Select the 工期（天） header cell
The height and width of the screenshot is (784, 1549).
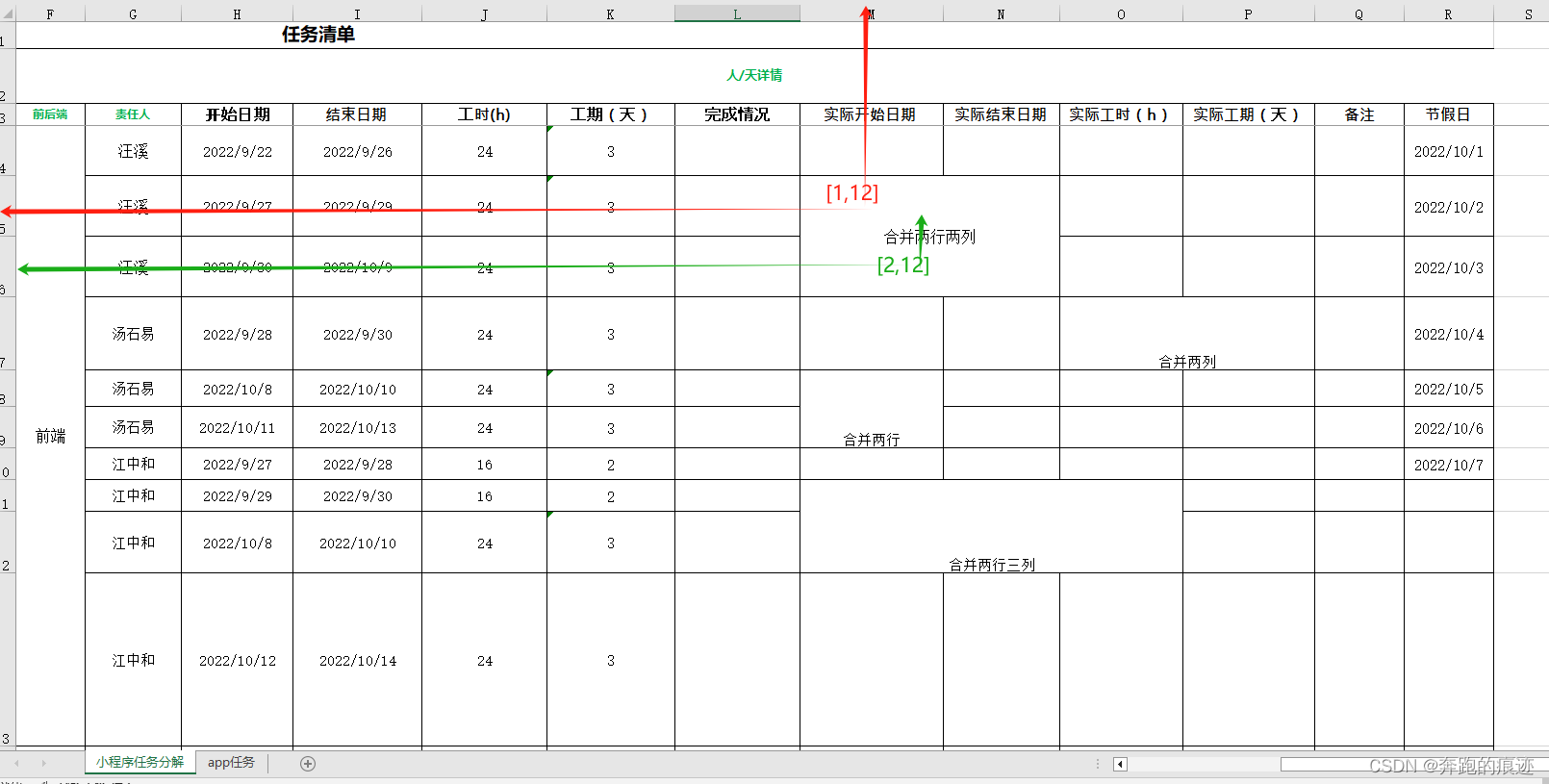610,114
